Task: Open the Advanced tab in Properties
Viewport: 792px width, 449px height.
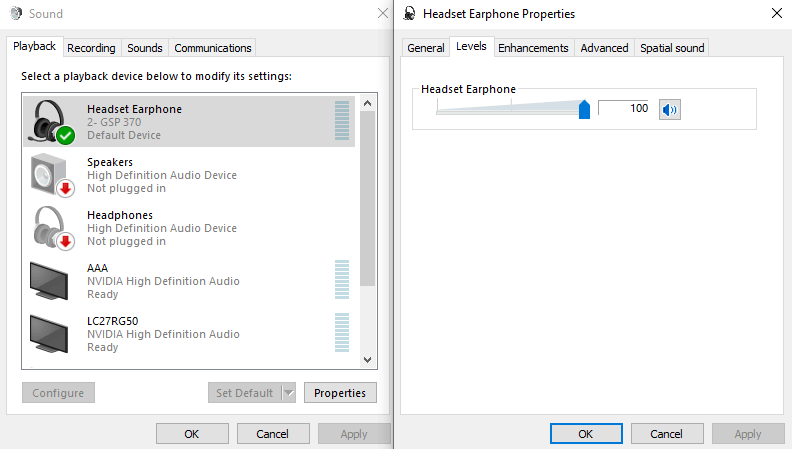Action: point(604,48)
